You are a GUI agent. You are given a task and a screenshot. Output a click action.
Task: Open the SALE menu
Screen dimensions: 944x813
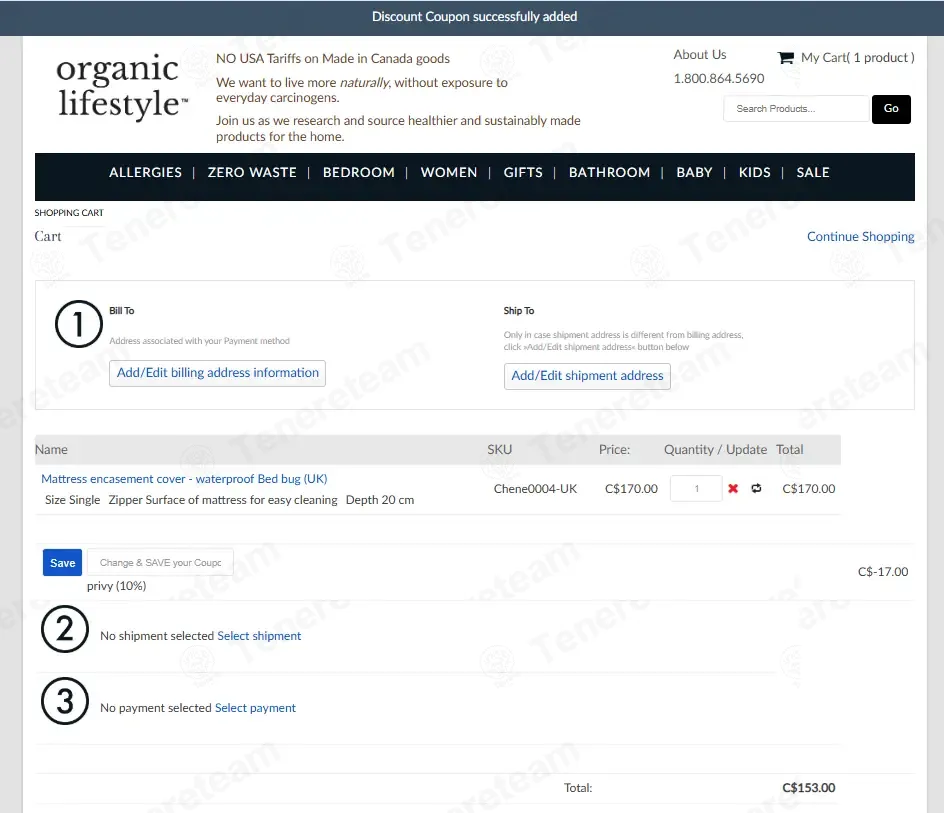(x=813, y=172)
